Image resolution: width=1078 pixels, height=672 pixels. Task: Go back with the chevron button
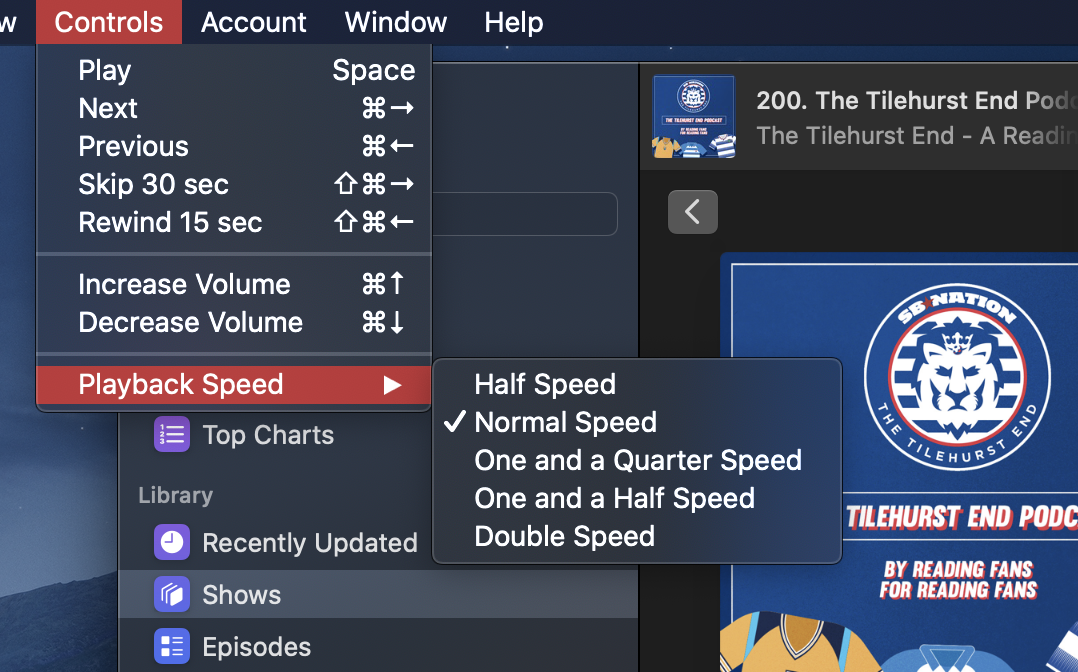(692, 212)
